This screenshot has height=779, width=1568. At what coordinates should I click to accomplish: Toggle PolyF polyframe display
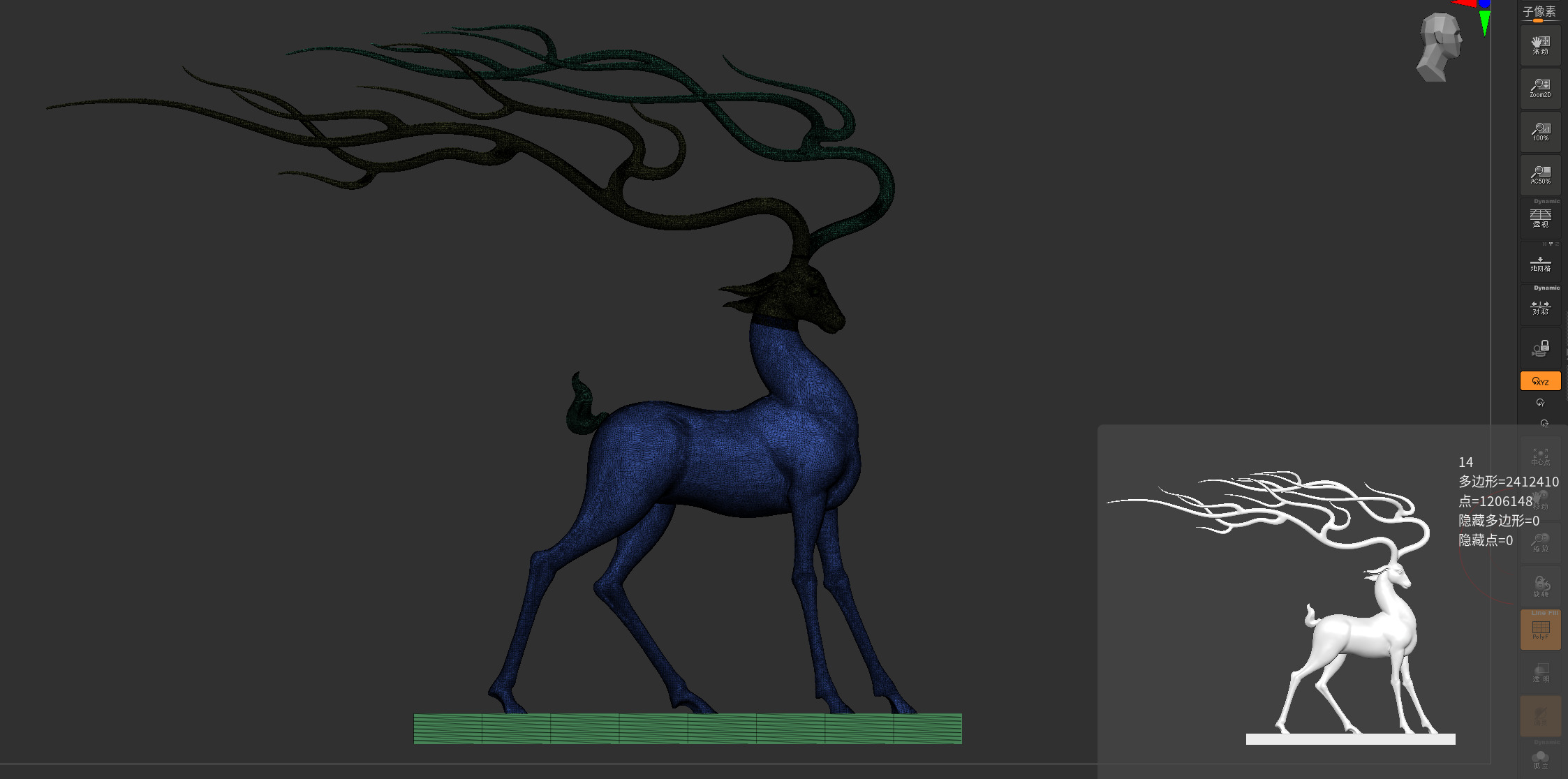click(1540, 630)
